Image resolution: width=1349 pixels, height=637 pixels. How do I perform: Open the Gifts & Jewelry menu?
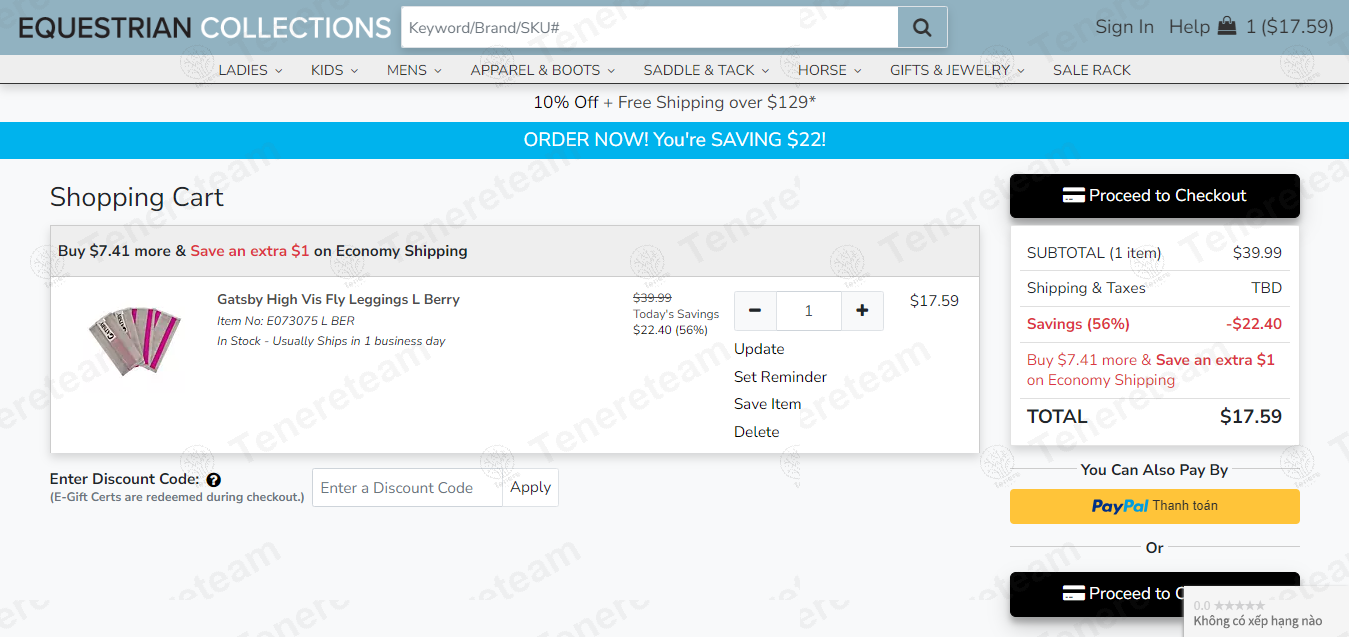(957, 70)
